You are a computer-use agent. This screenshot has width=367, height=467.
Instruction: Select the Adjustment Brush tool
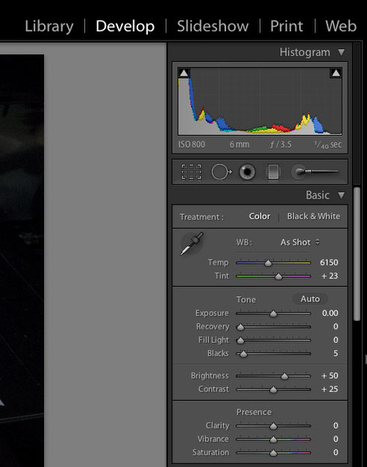315,172
